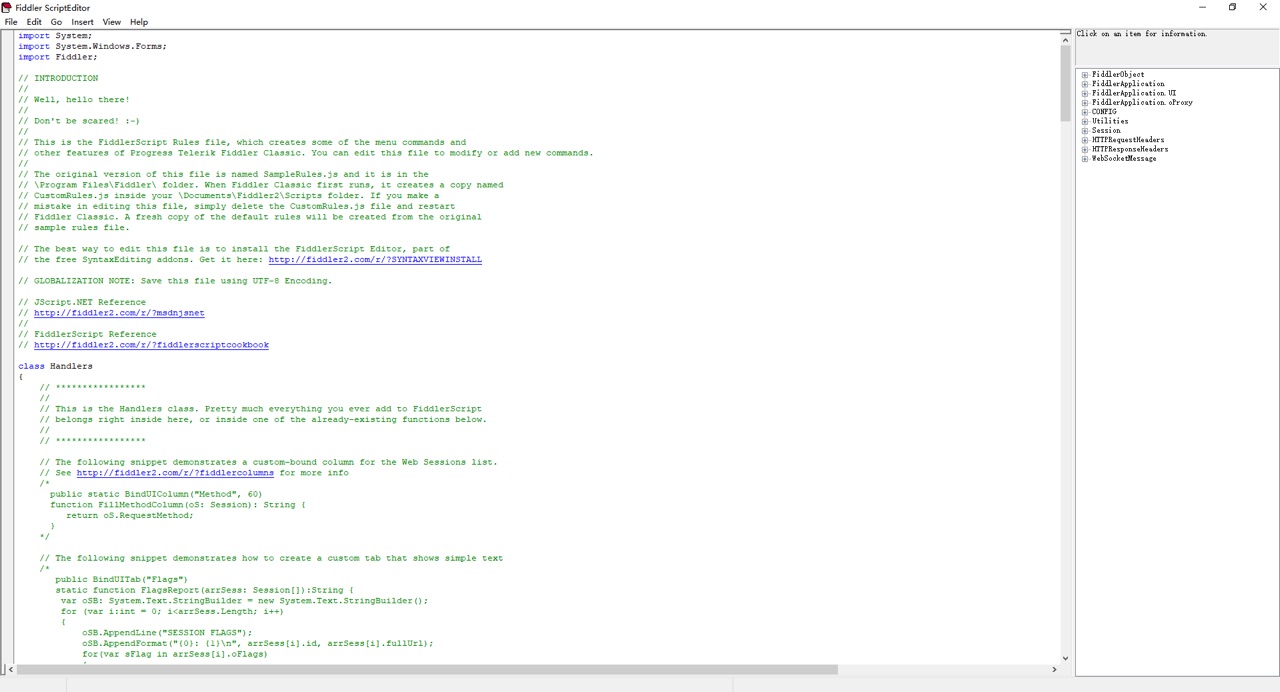Expand the FiddlerObject node plus box
This screenshot has height=692, width=1280.
click(1085, 75)
